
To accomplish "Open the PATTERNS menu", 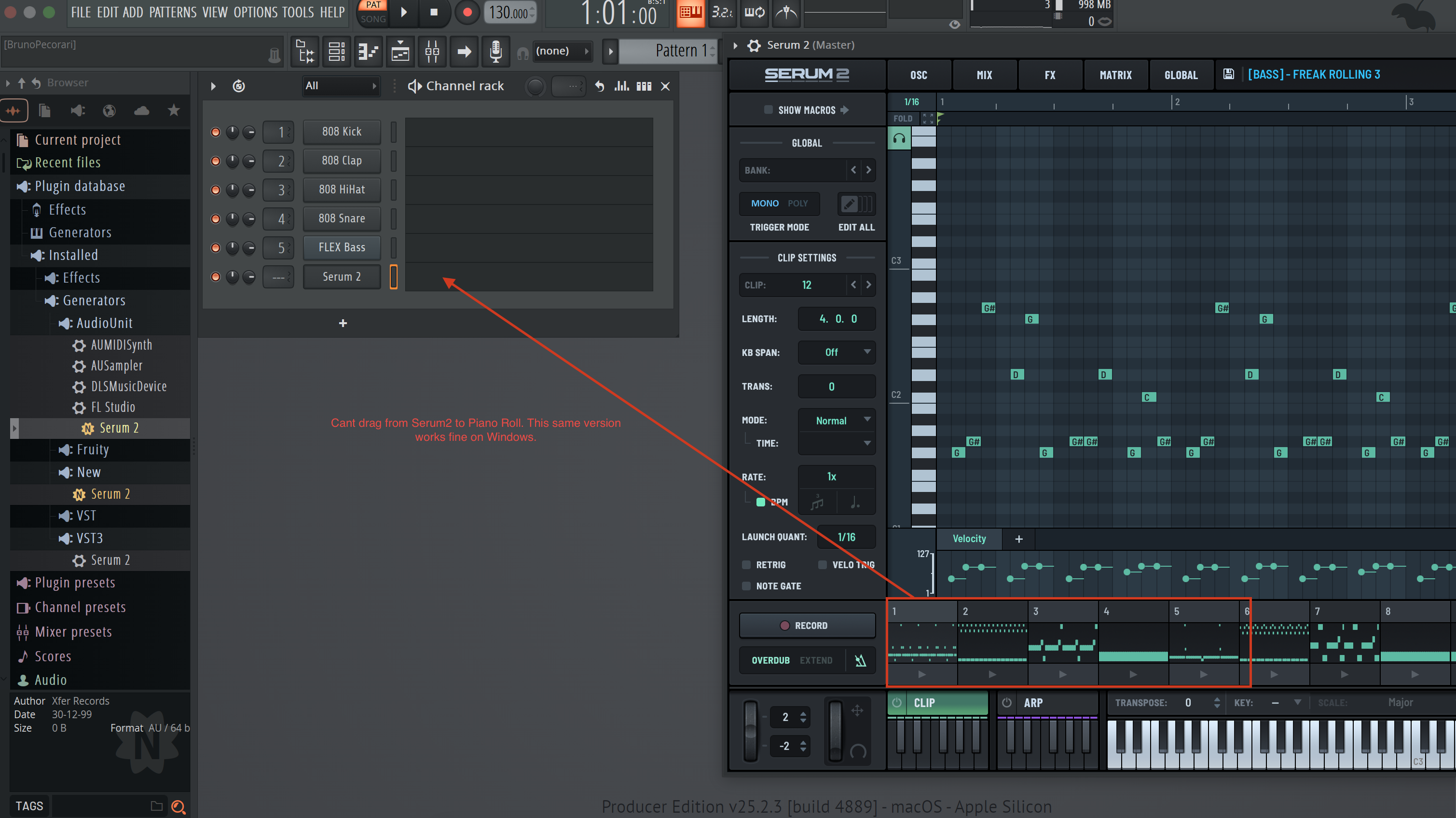I will pos(172,13).
